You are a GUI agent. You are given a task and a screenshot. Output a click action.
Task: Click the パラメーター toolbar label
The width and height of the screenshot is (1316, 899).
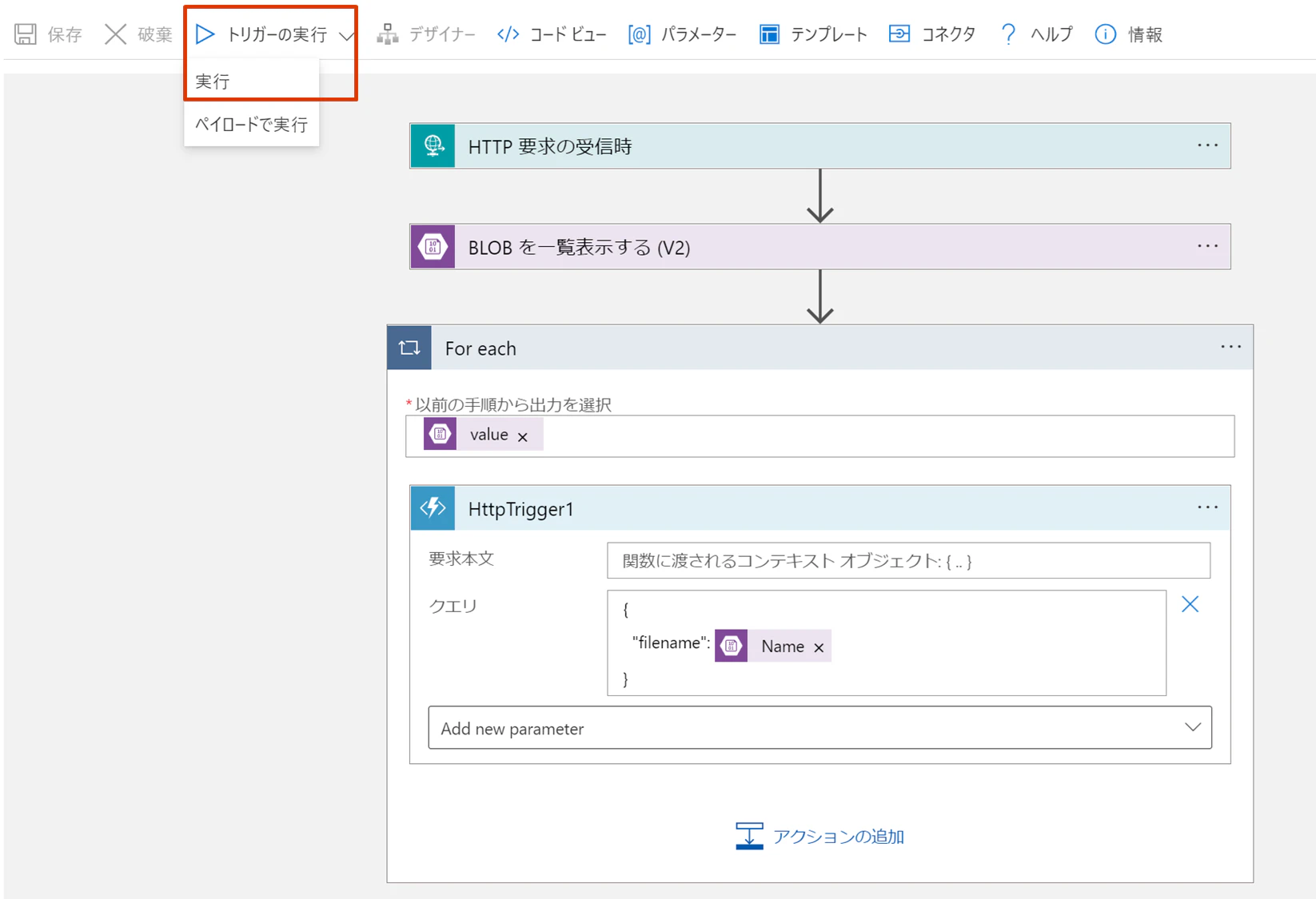700,34
